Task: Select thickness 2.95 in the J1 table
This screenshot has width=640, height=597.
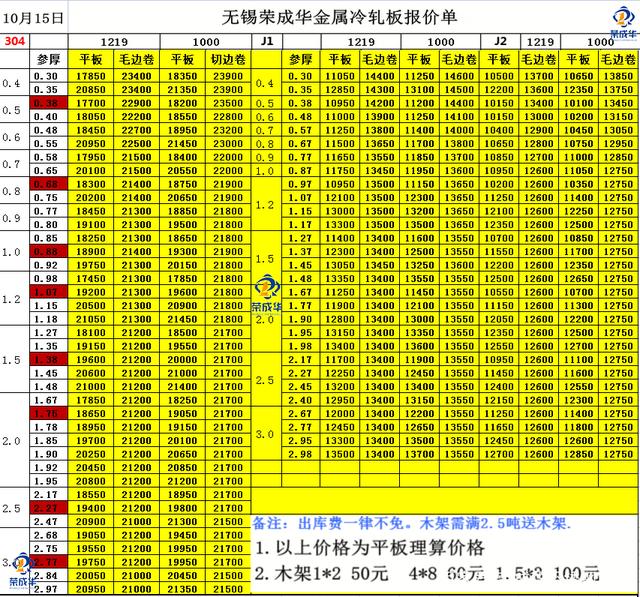Action: click(x=300, y=441)
